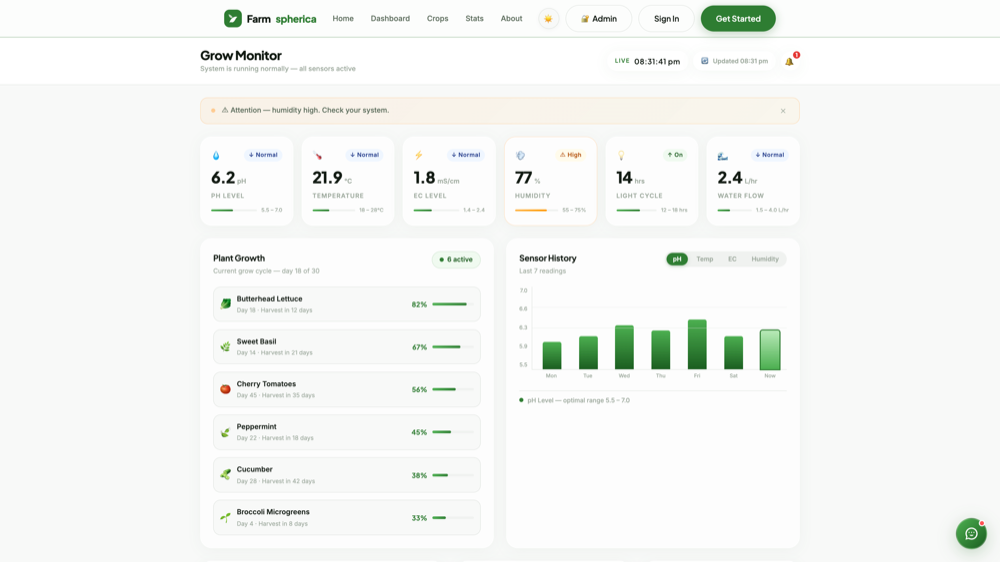The width and height of the screenshot is (1000, 562).
Task: Click the warning icon in alert banner
Action: [x=224, y=110]
